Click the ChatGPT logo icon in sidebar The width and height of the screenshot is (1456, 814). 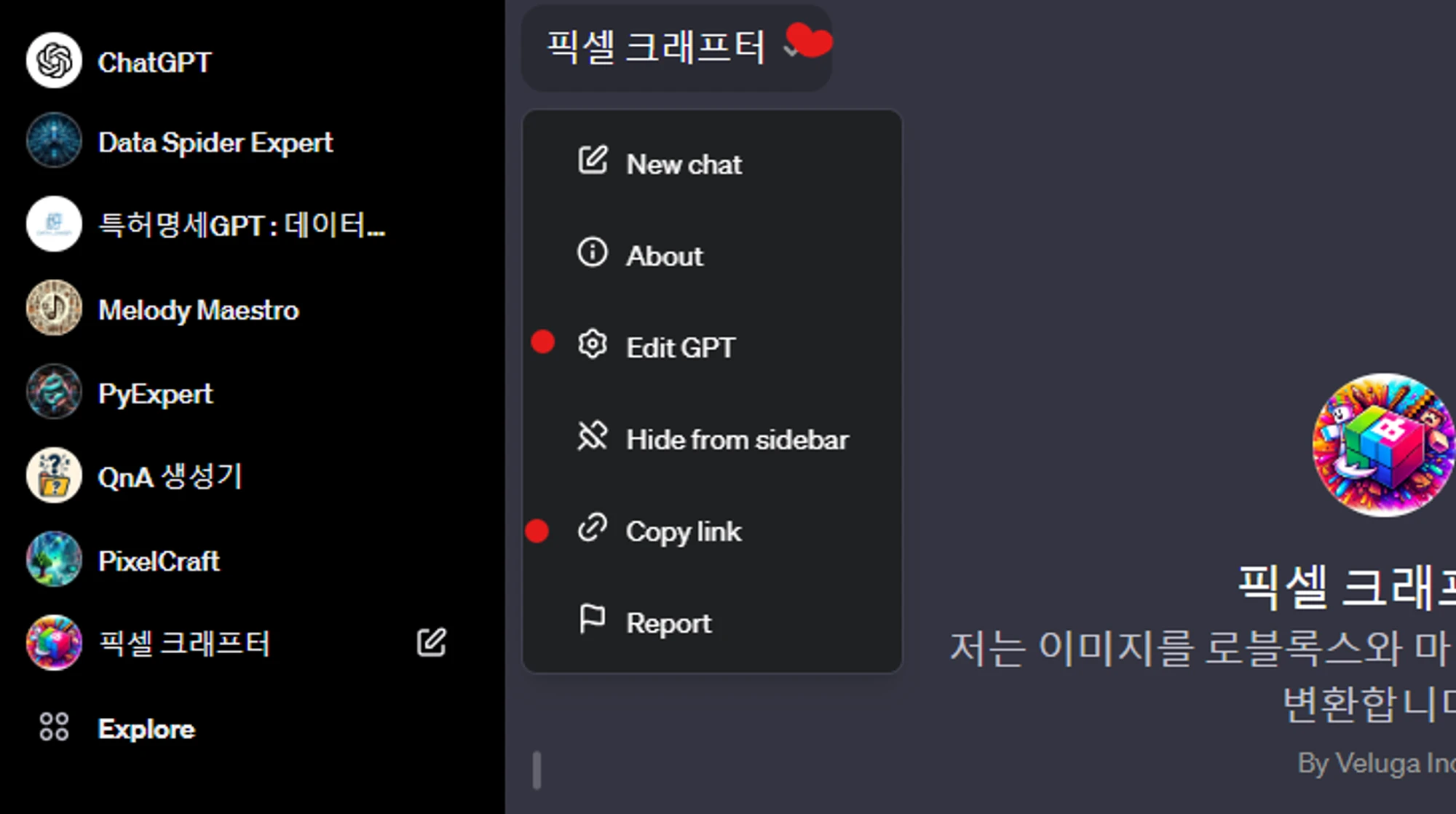click(x=54, y=61)
